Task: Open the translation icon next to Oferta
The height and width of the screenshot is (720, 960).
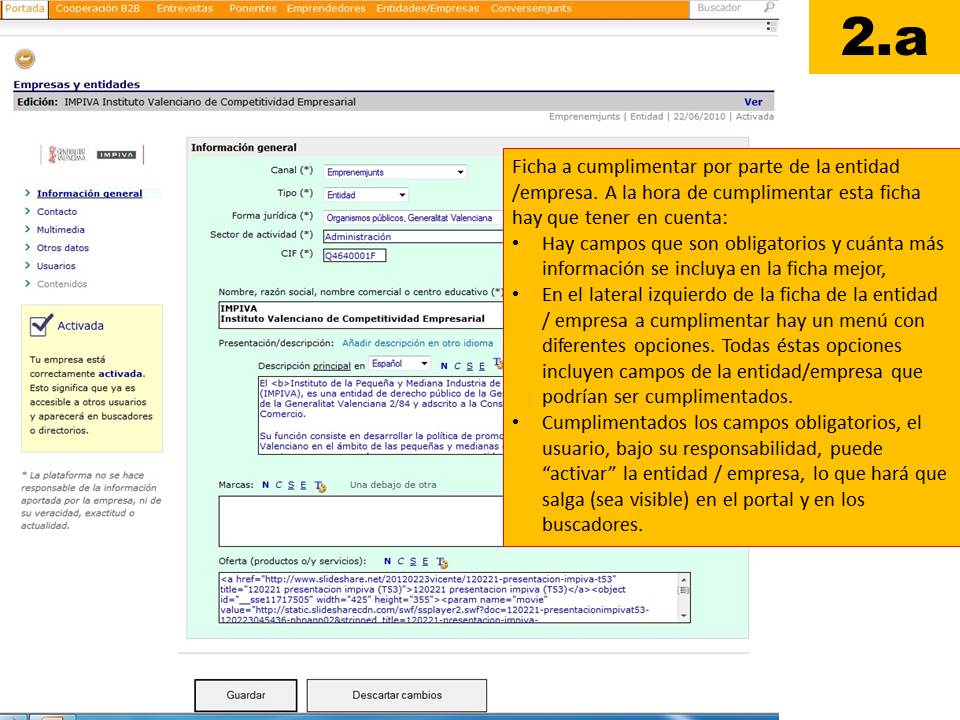Action: [440, 561]
